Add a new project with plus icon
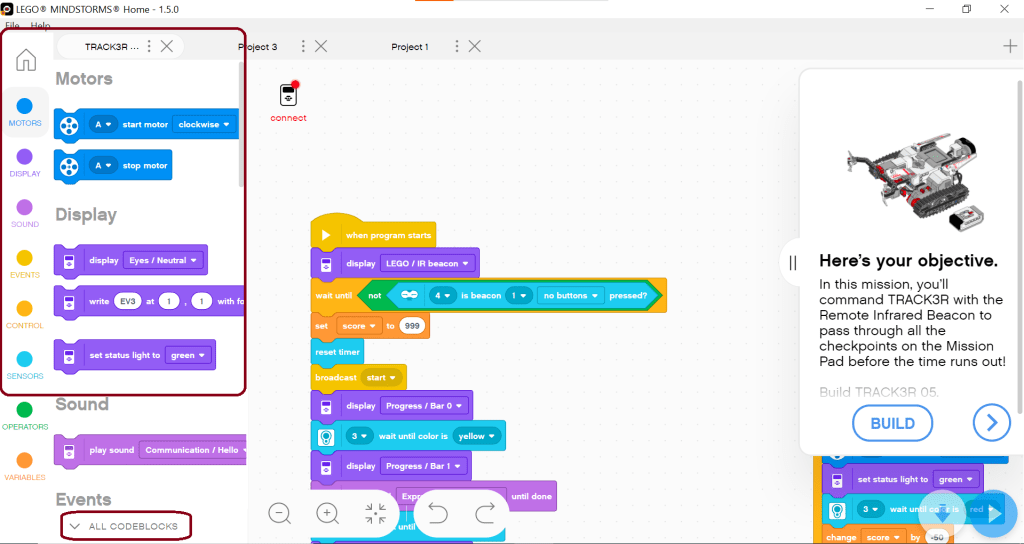 click(x=1010, y=46)
